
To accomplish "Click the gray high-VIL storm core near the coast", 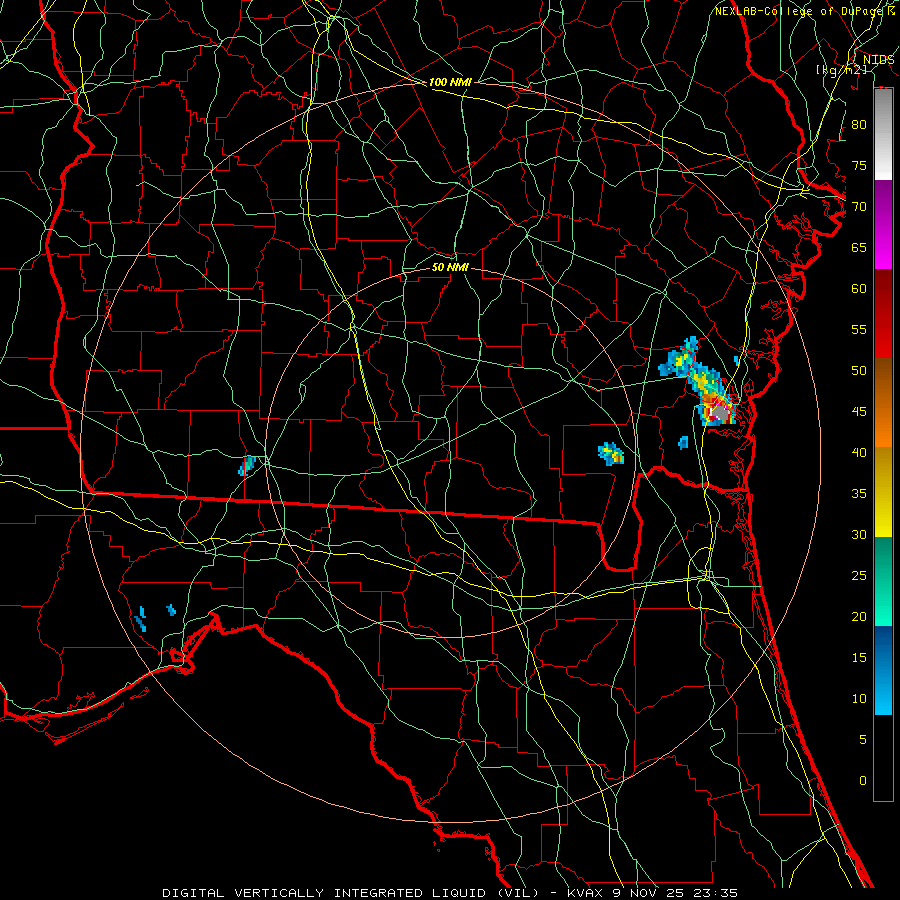I will tap(720, 413).
